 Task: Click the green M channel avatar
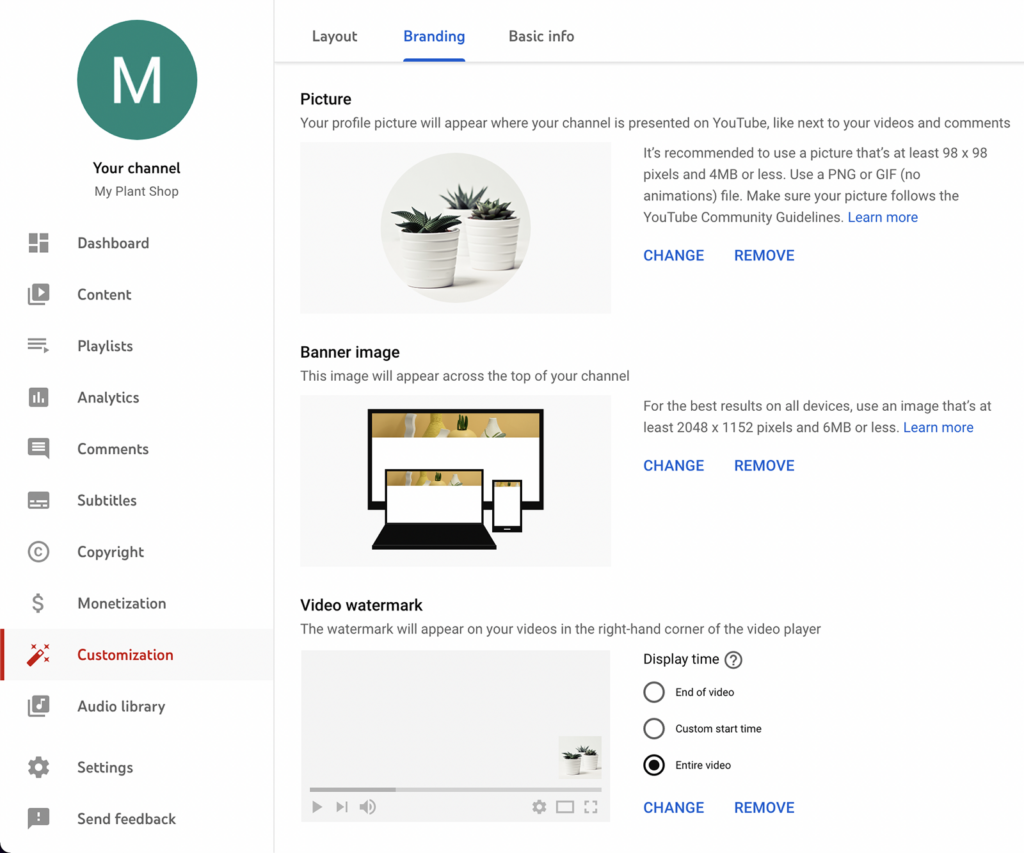(x=137, y=80)
